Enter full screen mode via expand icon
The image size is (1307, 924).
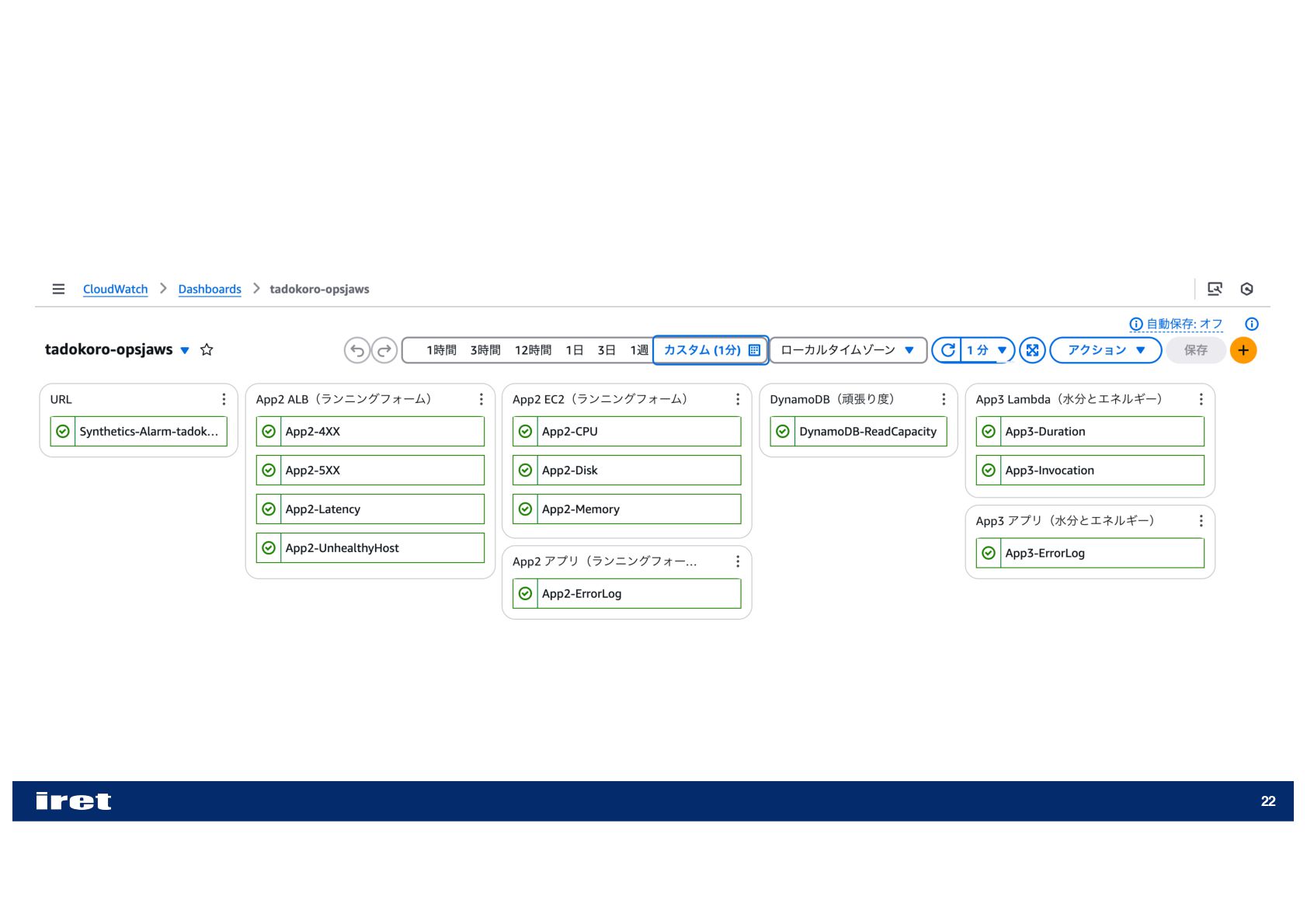[x=1032, y=350]
